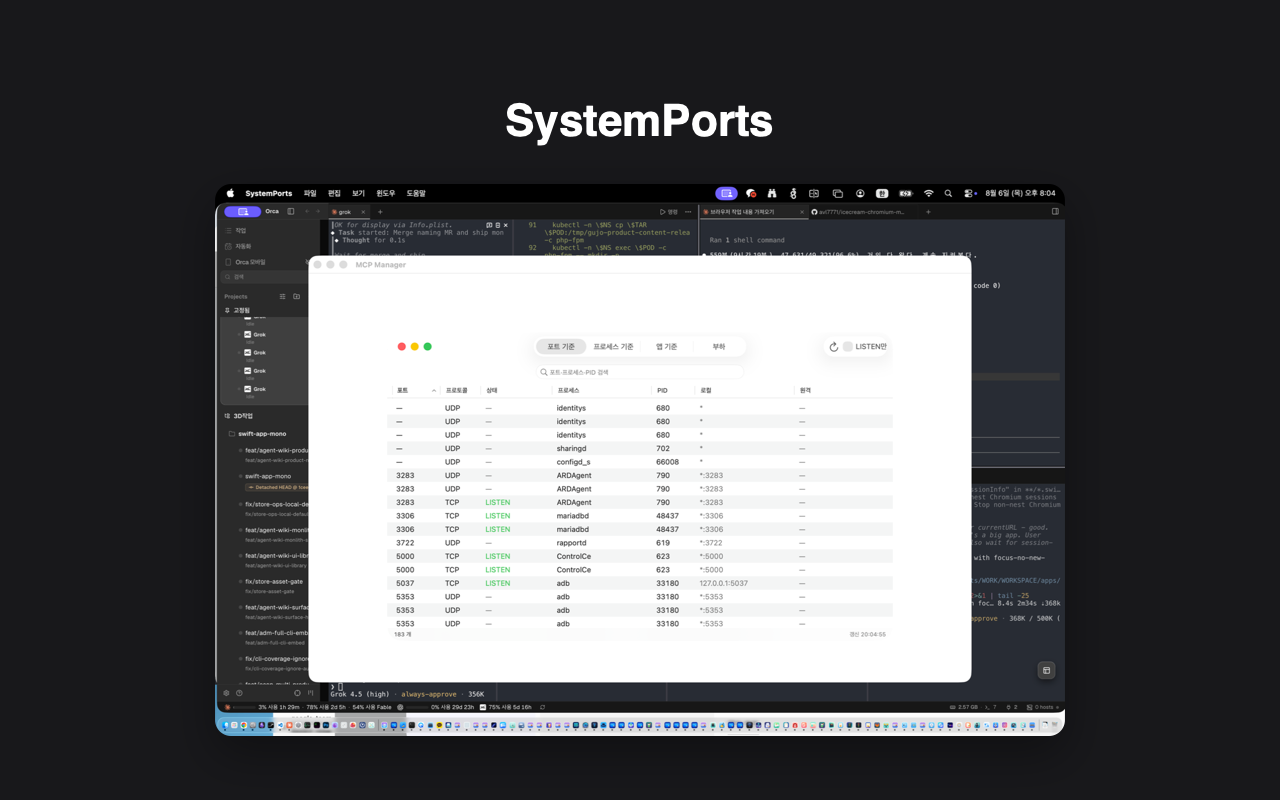Click the 183 개 count in footer

pyautogui.click(x=402, y=634)
